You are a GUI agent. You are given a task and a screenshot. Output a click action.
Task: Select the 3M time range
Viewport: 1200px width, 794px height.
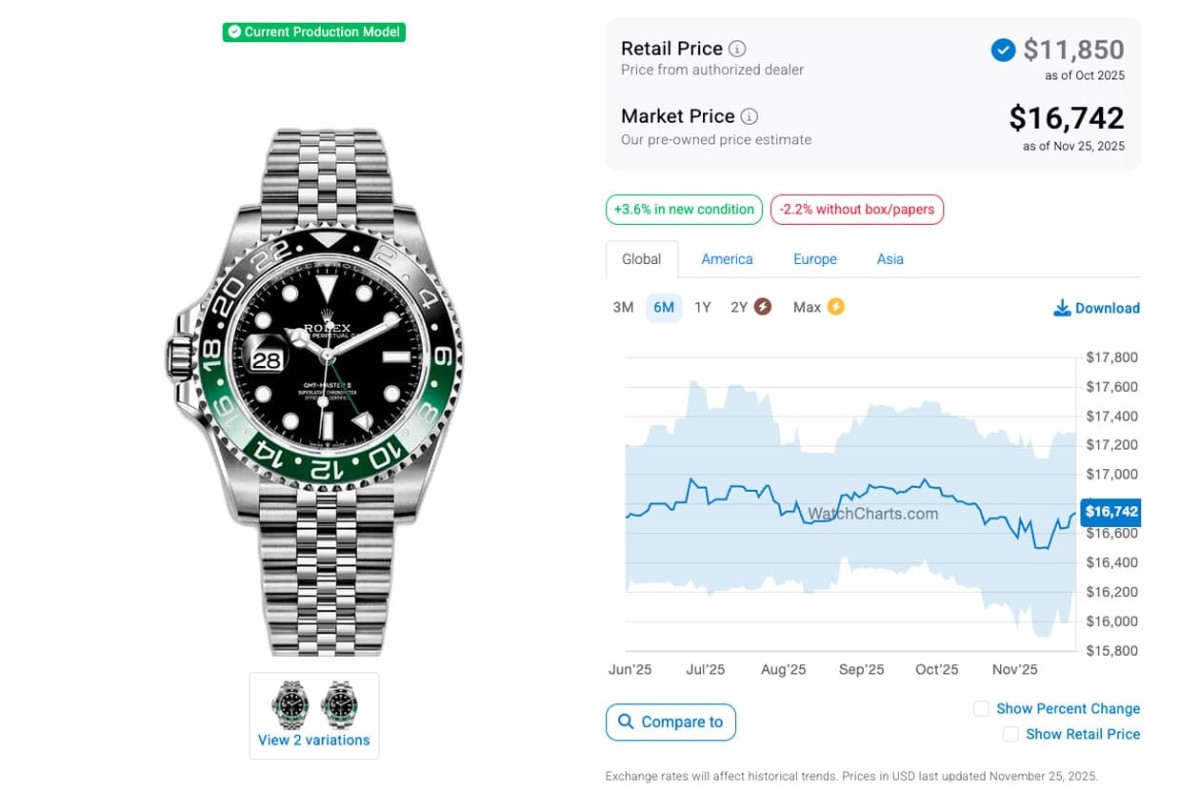pos(623,307)
